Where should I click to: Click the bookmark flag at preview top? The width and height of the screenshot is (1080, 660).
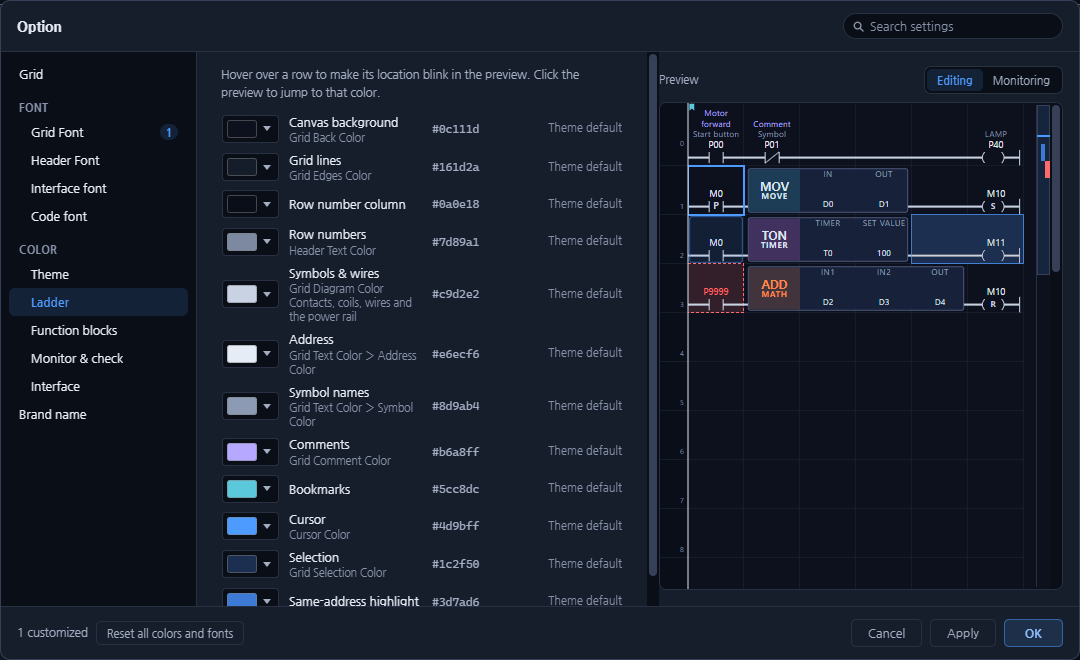tap(692, 107)
